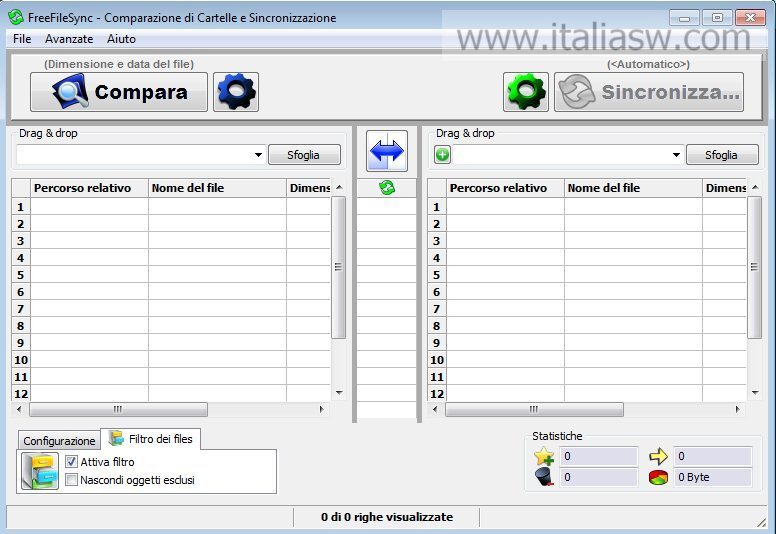Click right grid scroll up arrow
The image size is (776, 534).
click(x=755, y=188)
